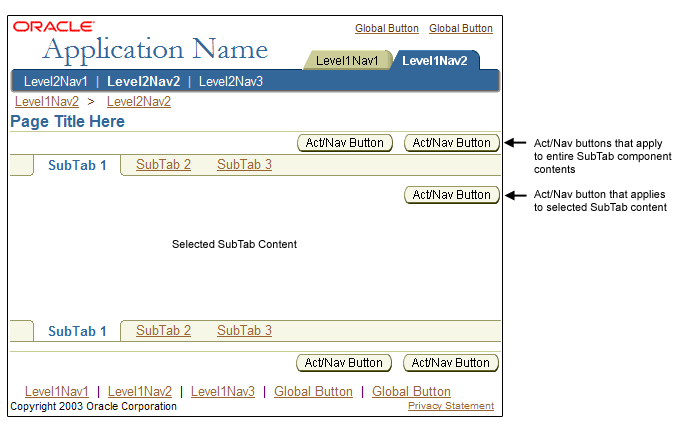Screen dimensions: 680x433
Task: Open the Level1Nav3 footer link
Action: click(223, 391)
